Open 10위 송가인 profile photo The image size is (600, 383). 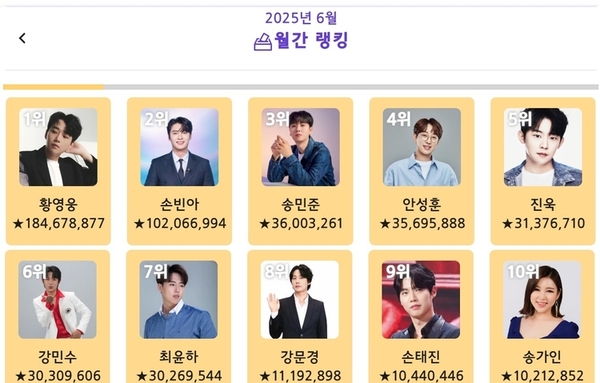[x=542, y=300]
